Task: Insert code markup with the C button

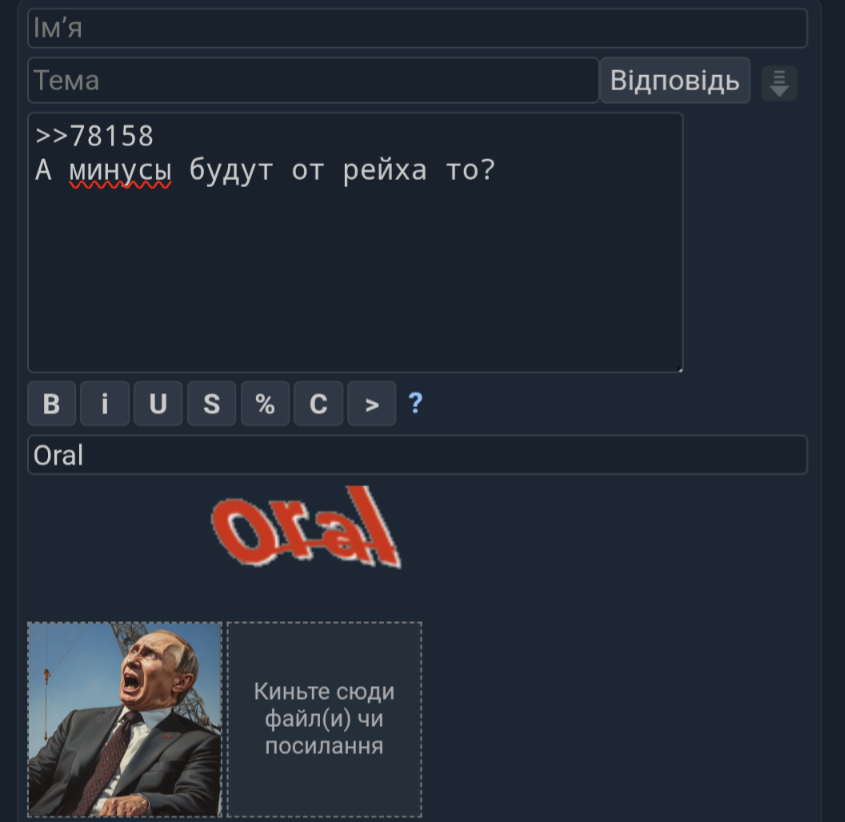Action: [x=318, y=403]
